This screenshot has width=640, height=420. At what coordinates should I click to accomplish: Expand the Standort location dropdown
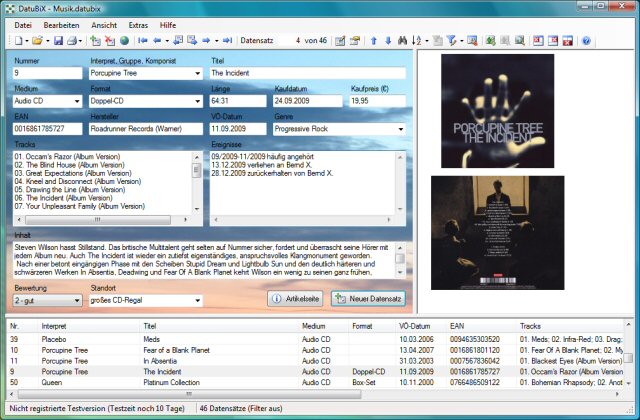(195, 300)
